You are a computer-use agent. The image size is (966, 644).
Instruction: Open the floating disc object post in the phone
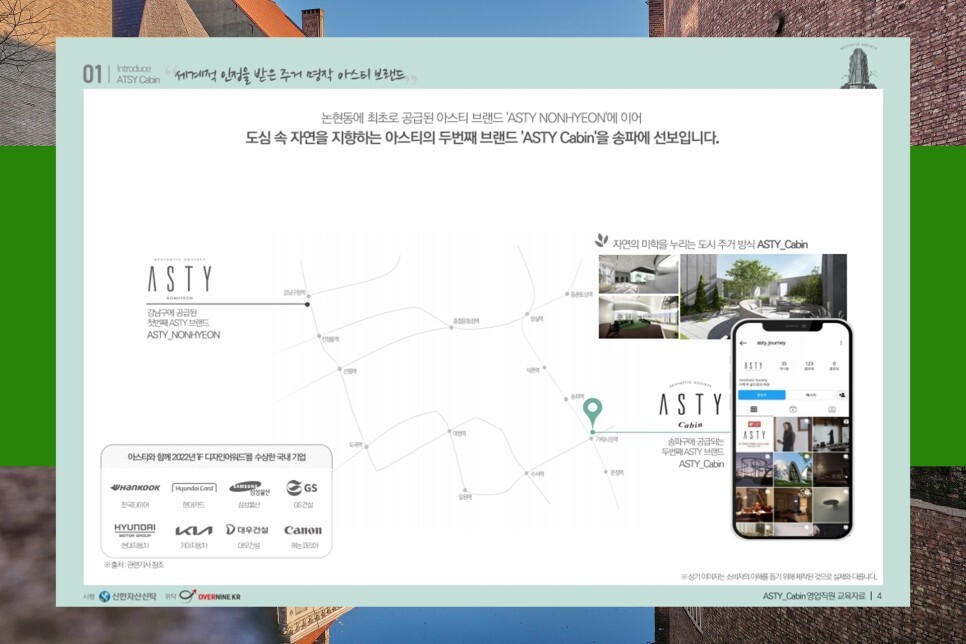pos(830,505)
